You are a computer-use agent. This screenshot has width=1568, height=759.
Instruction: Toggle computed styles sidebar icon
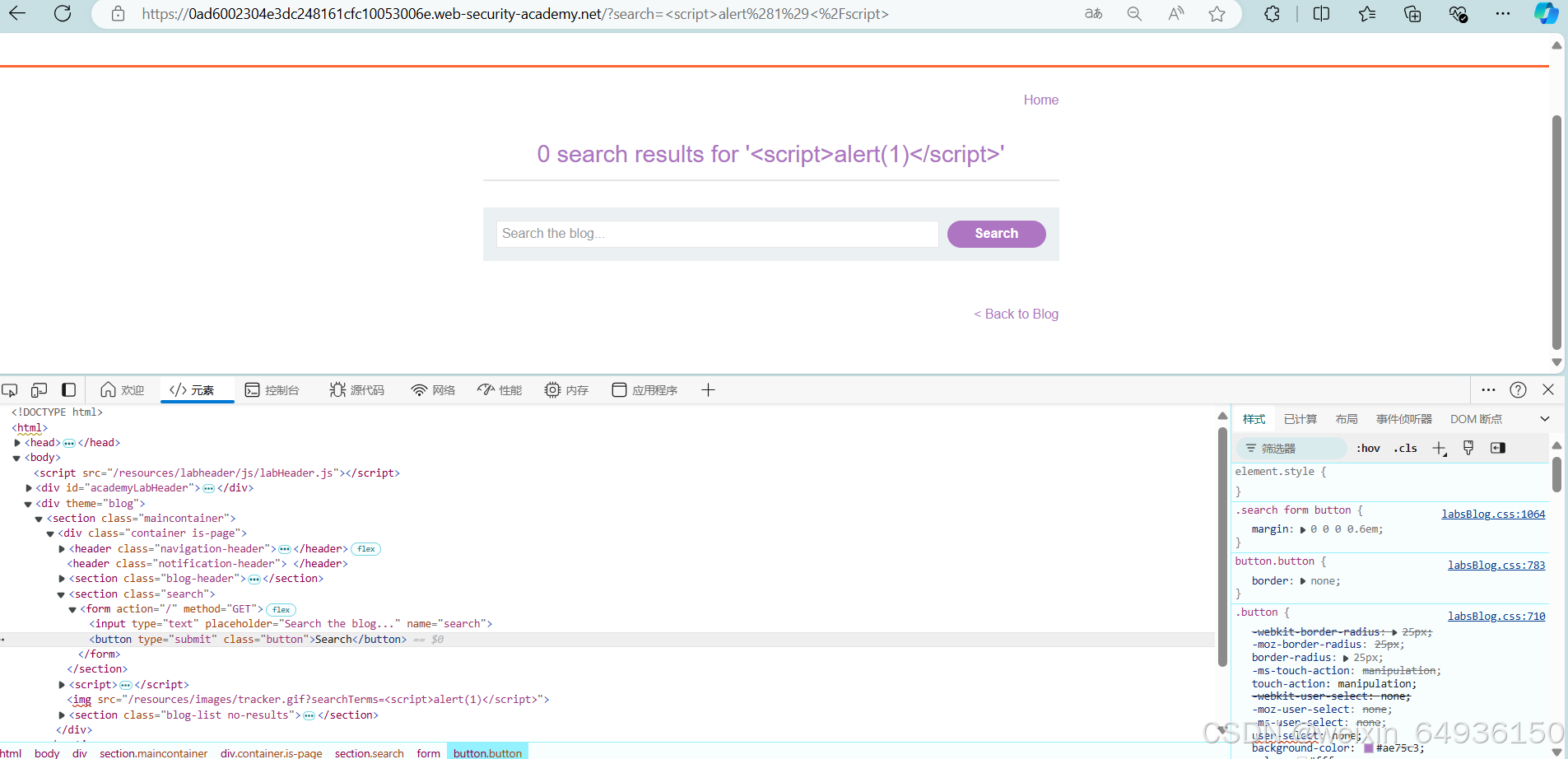[x=1498, y=448]
